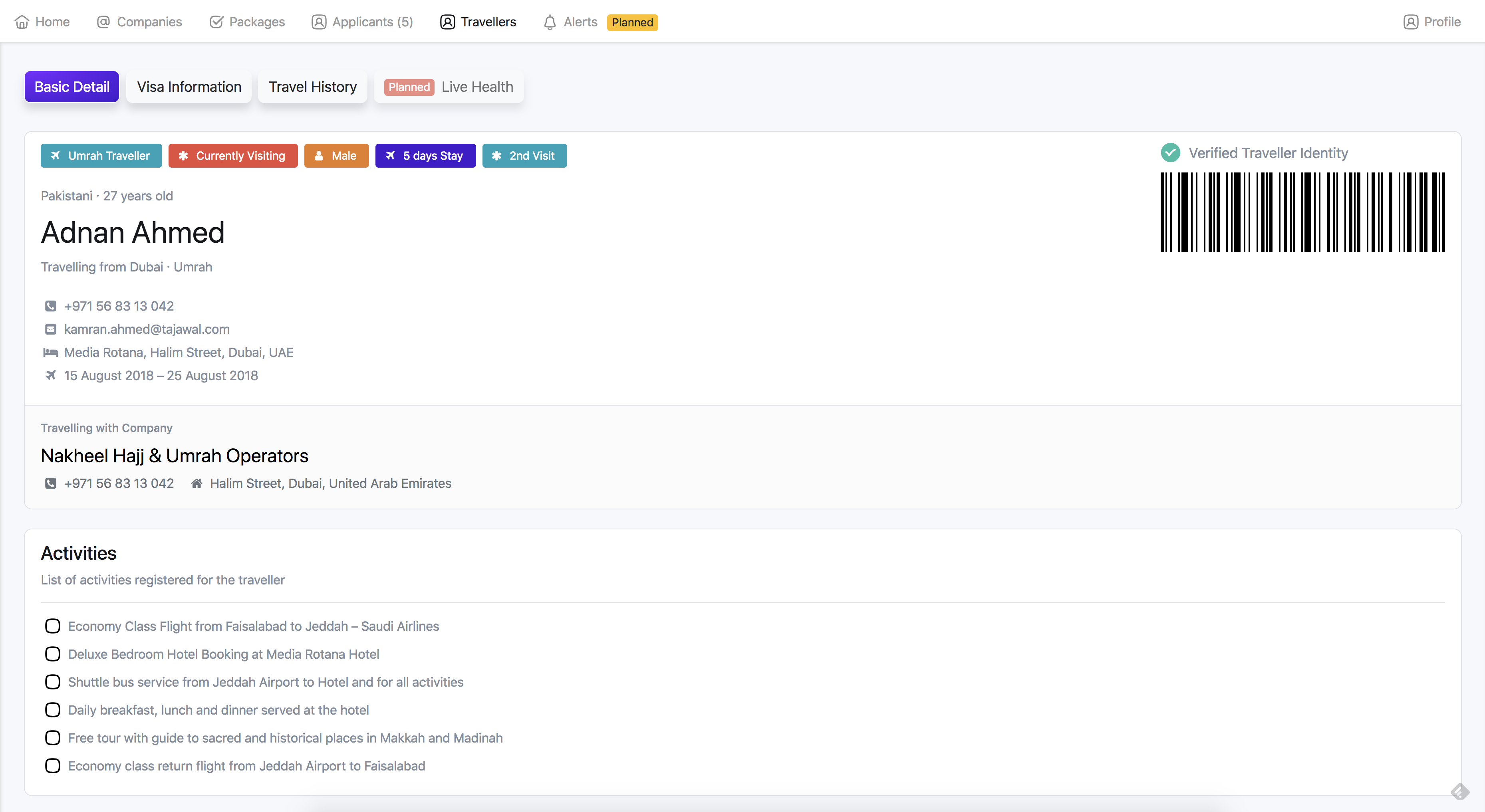This screenshot has height=812, width=1485.
Task: Click the green verified checkmark icon
Action: coord(1170,153)
